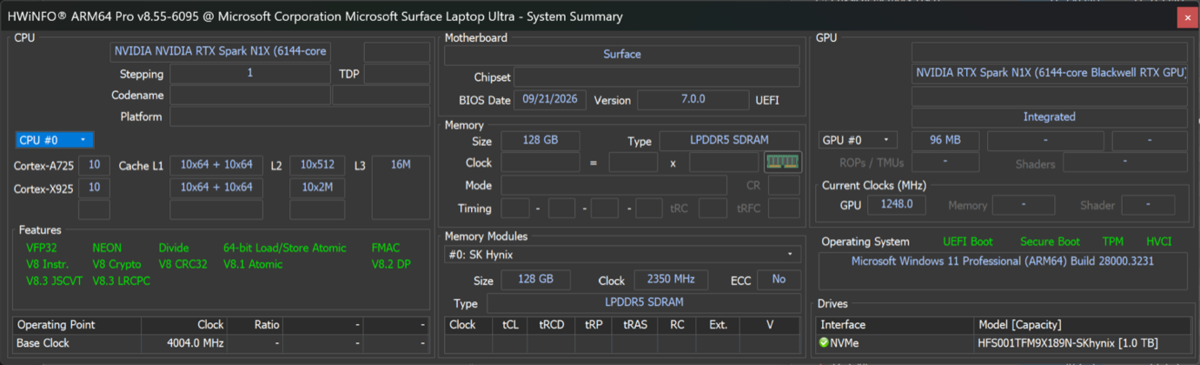Click the 'UEFI Boot' status label
1200x365 pixels.
pos(968,242)
